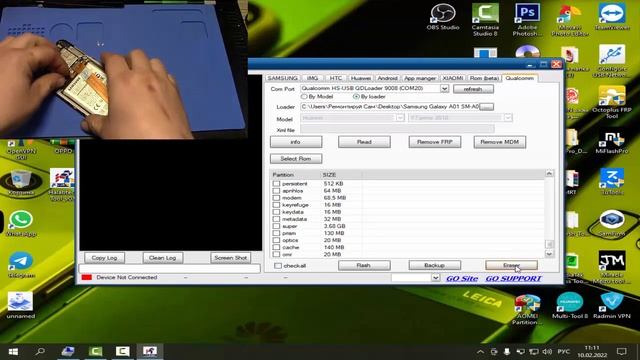Open the volume speaker tray icon
This screenshot has width=640, height=360.
pyautogui.click(x=547, y=351)
